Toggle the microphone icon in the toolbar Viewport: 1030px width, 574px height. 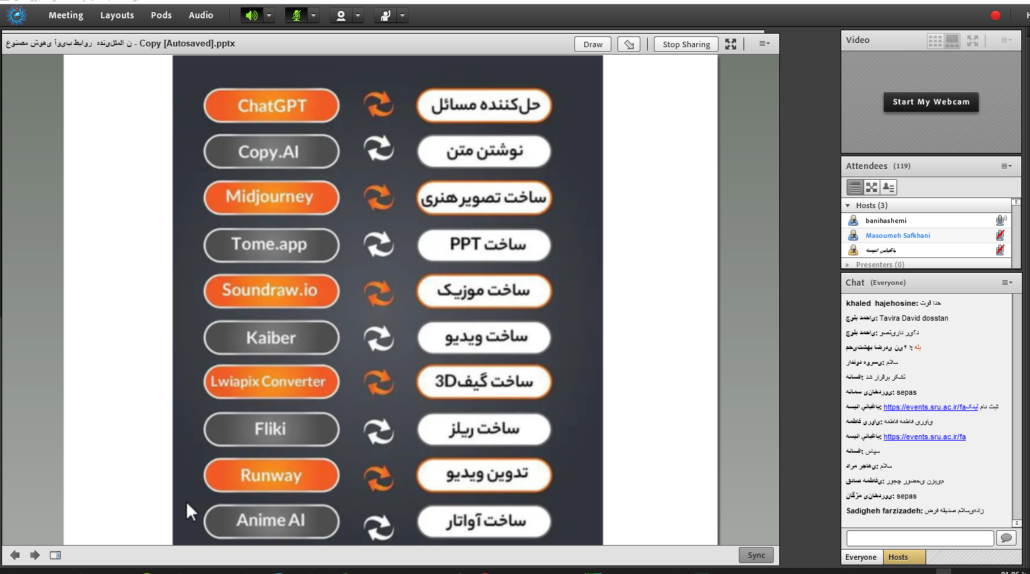pos(296,15)
